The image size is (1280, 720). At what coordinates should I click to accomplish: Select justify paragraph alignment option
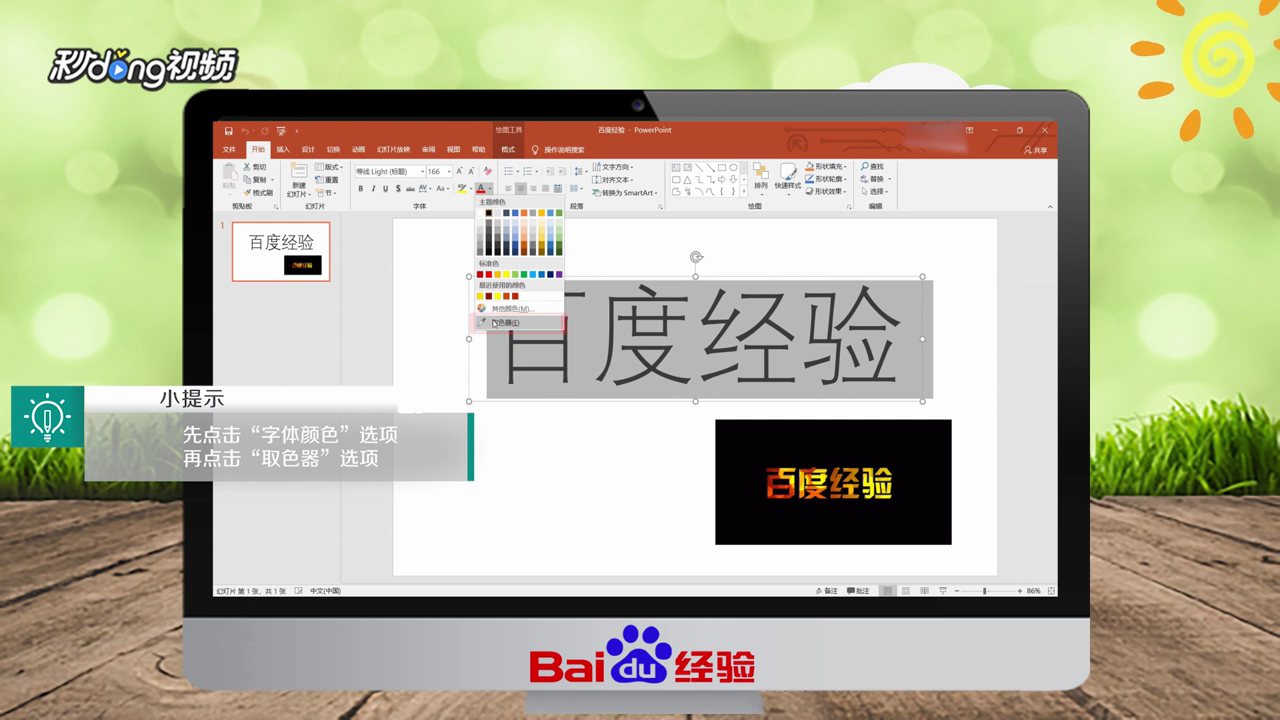[x=545, y=189]
